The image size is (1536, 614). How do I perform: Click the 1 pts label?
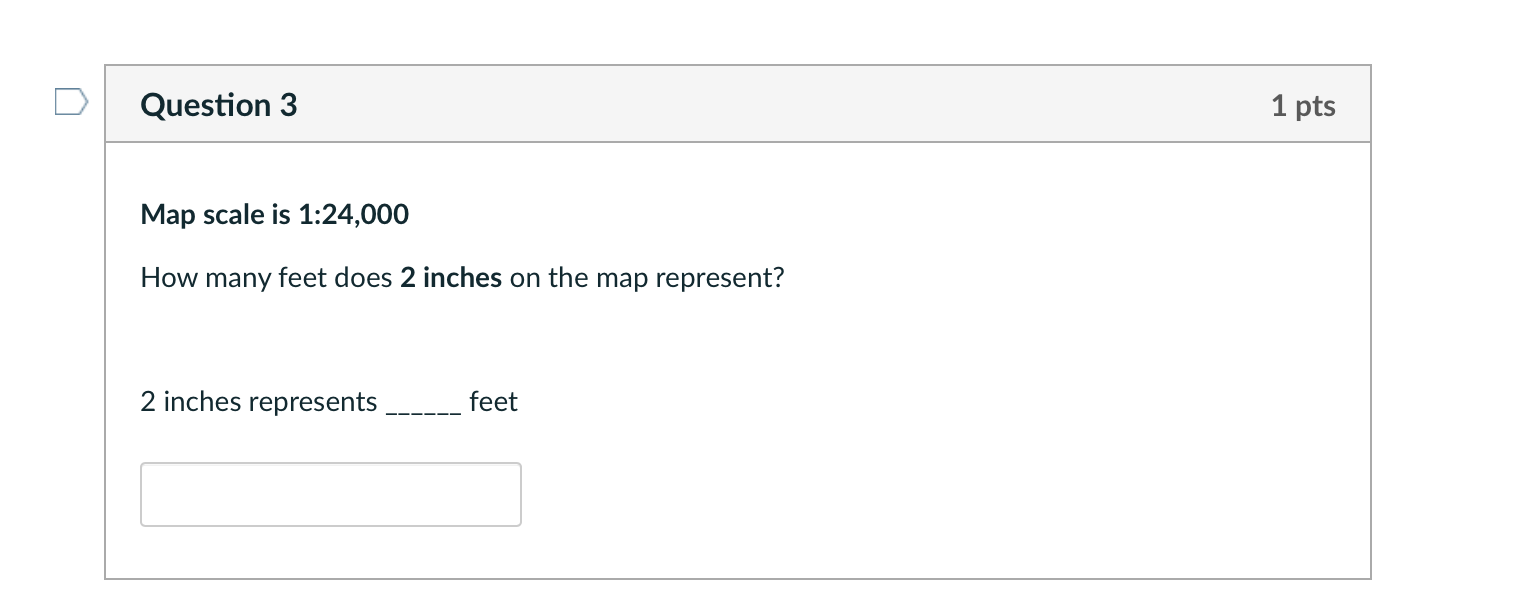pos(1303,104)
